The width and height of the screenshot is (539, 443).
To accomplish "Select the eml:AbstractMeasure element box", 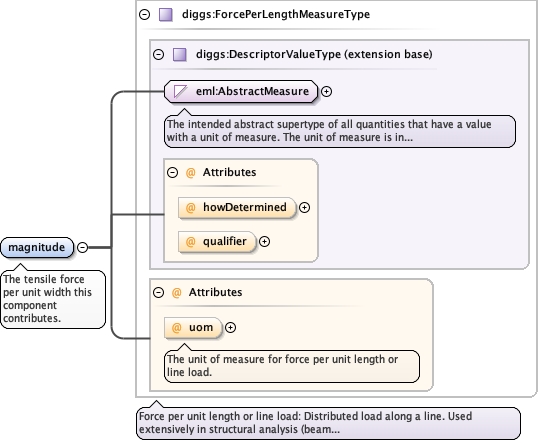I will click(241, 91).
